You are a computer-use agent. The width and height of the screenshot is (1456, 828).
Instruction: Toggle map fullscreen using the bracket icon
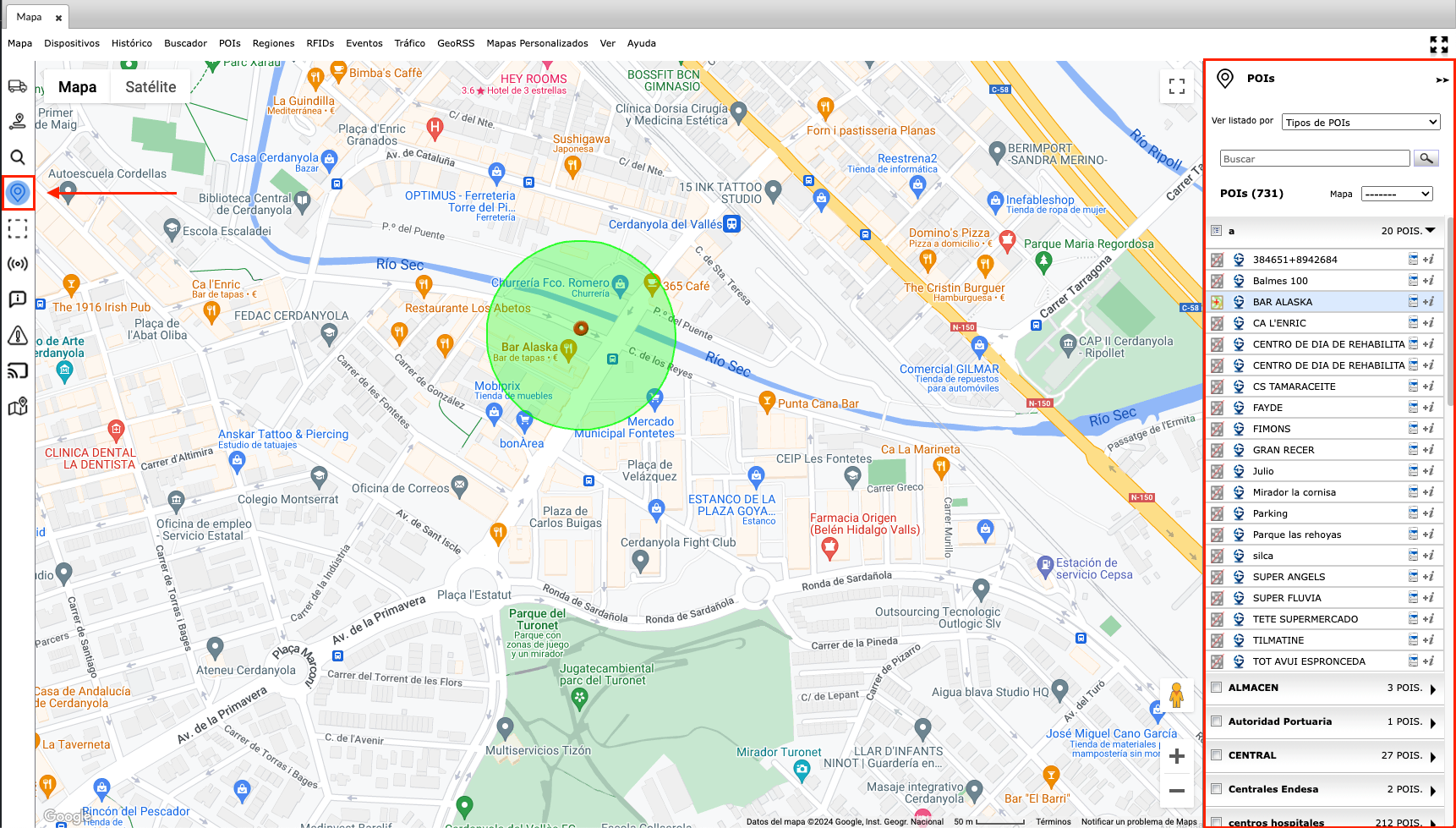[x=1177, y=86]
